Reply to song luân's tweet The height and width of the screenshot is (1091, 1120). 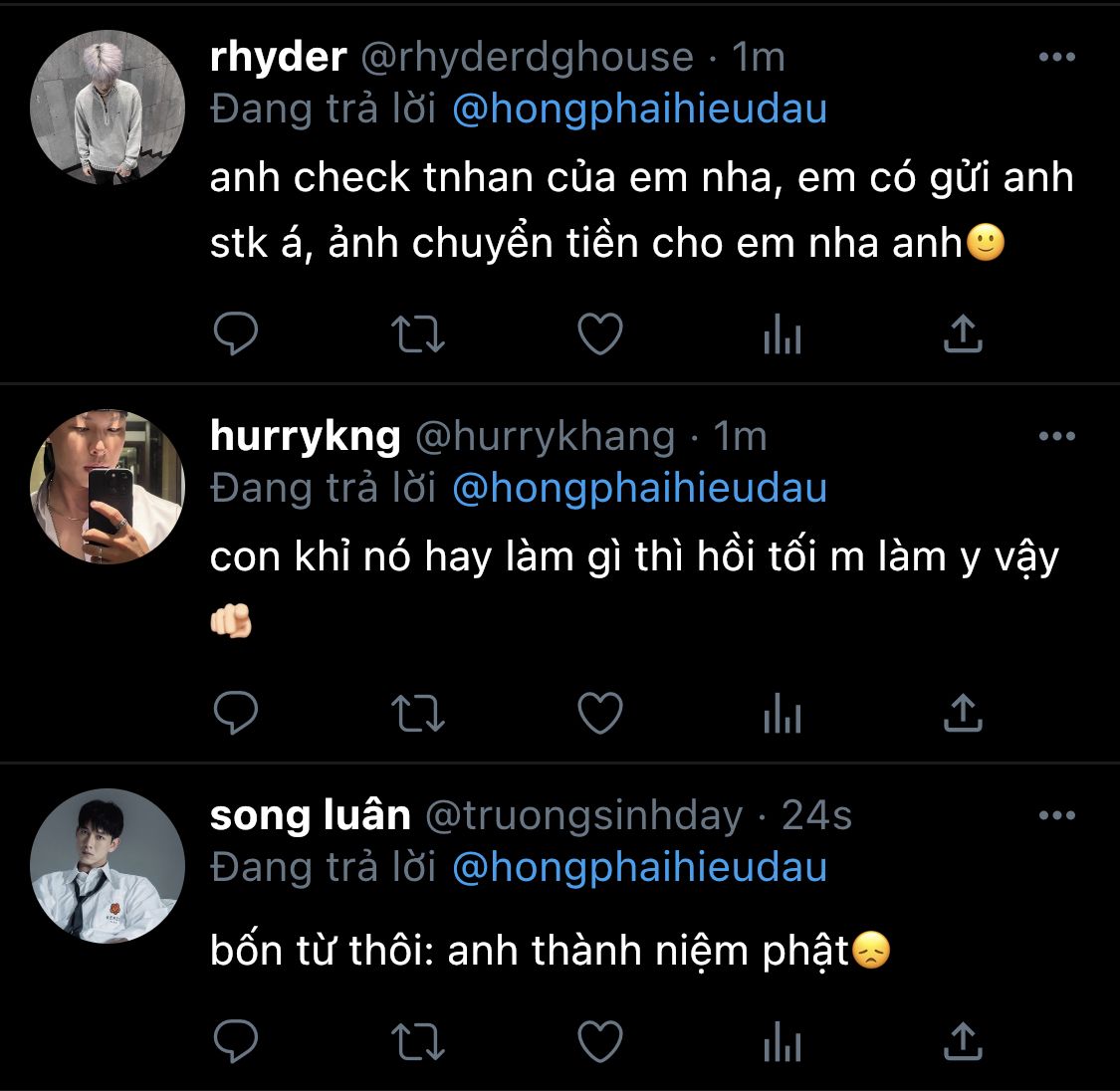tap(236, 1041)
